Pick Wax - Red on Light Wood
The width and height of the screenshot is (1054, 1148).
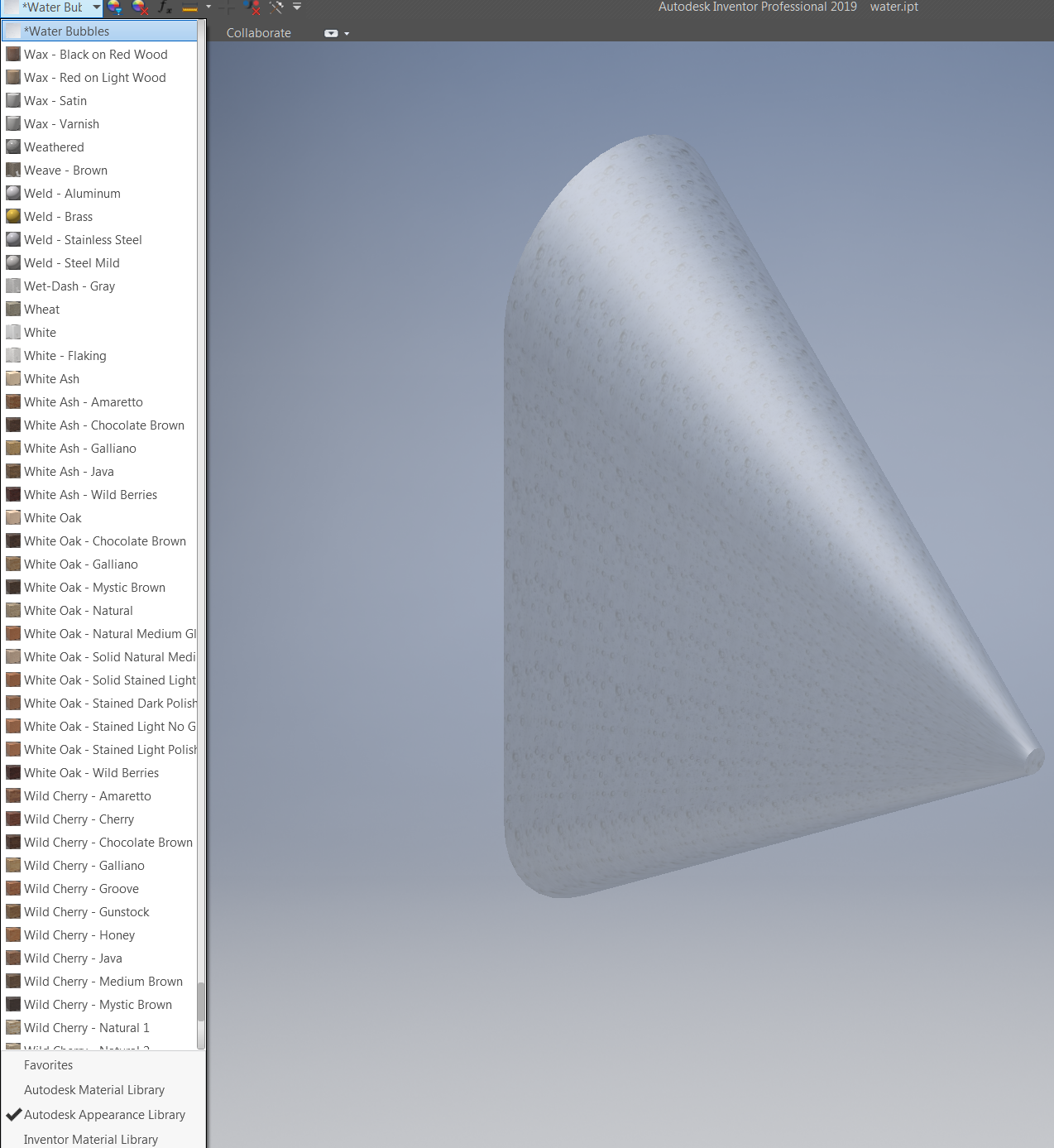99,78
